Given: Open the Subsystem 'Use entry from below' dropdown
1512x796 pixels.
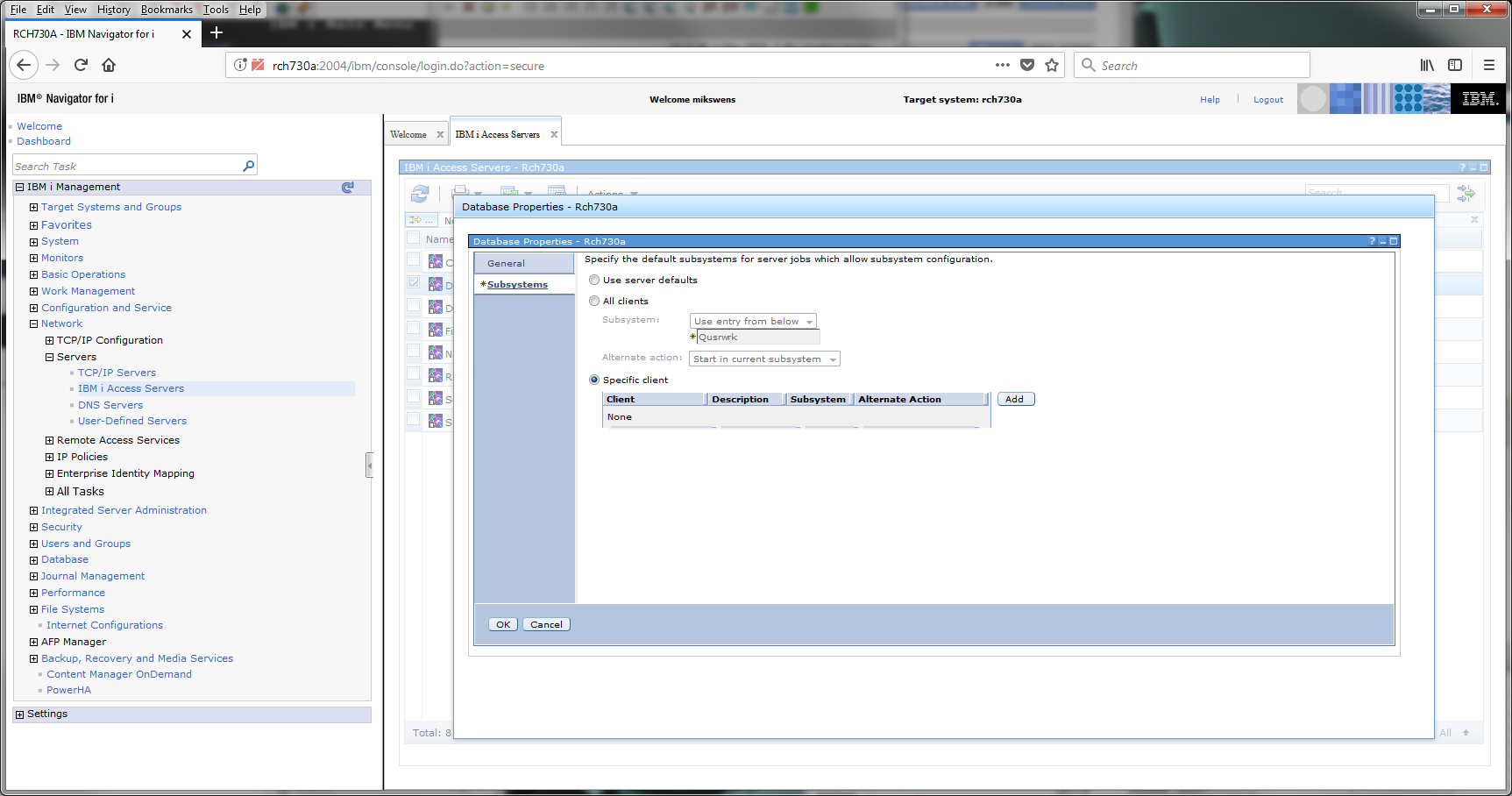Looking at the screenshot, I should [753, 321].
